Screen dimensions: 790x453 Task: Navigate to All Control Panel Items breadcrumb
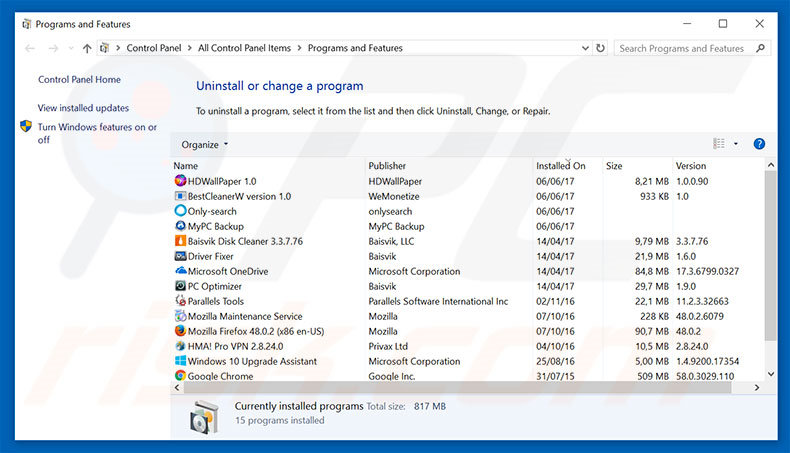244,48
